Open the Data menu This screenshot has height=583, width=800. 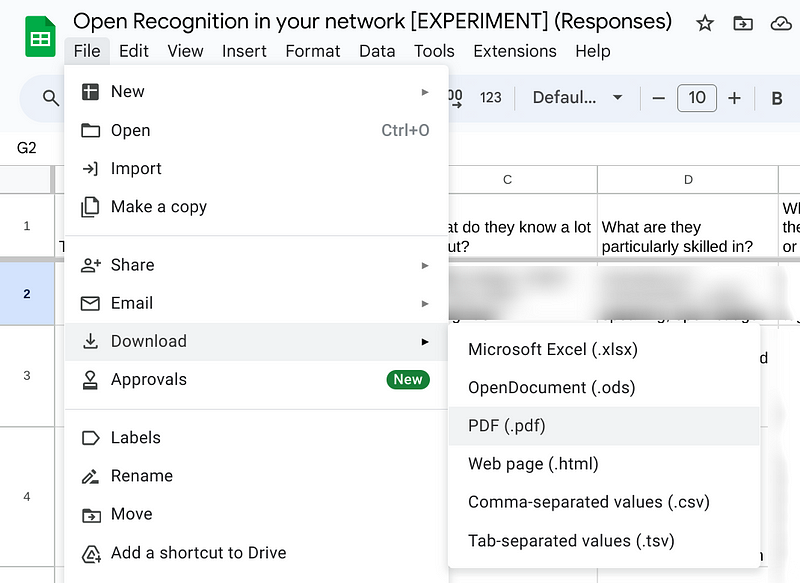click(377, 51)
